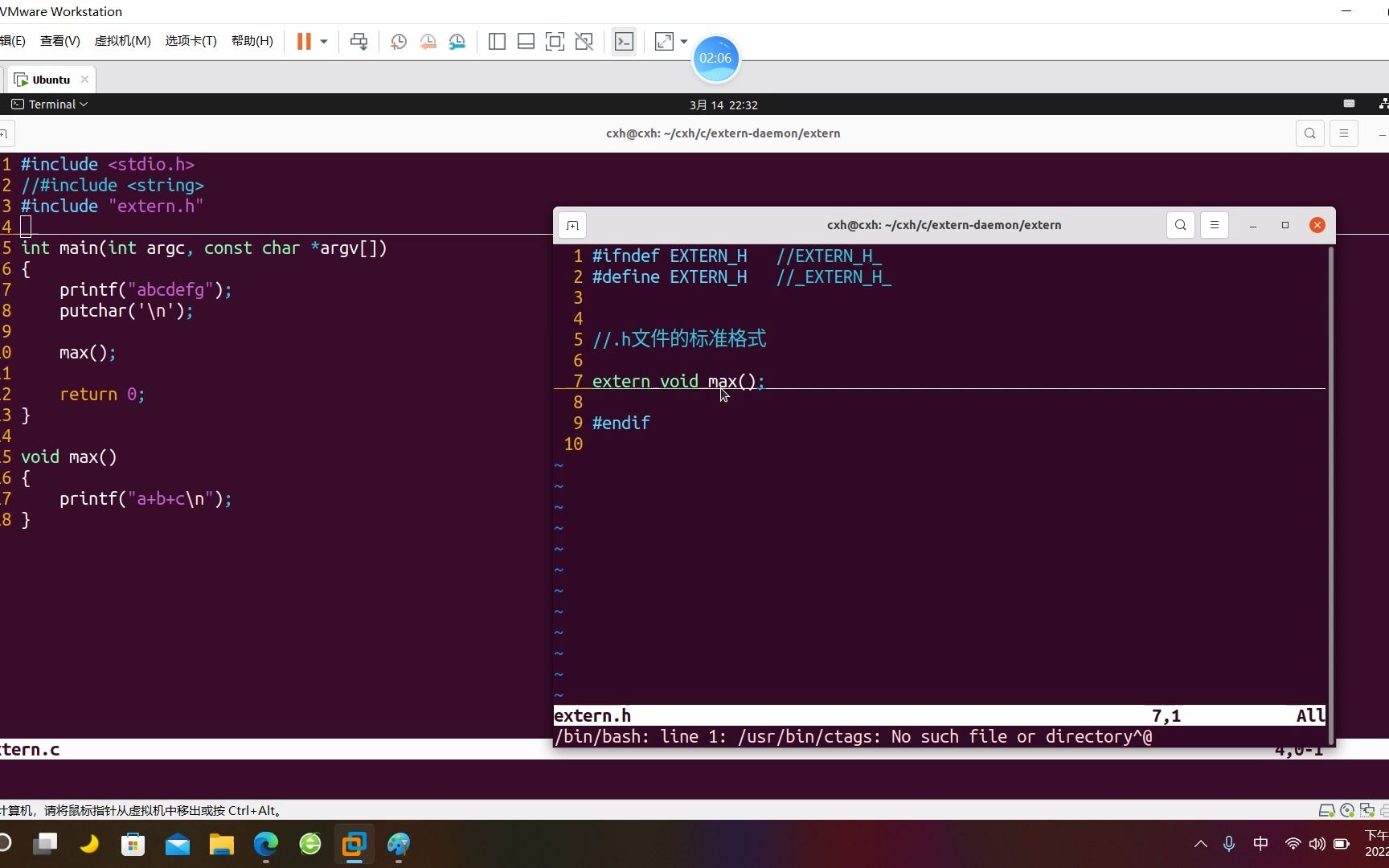Click the blue 02:06 timer bubble
The height and width of the screenshot is (868, 1389).
[715, 58]
